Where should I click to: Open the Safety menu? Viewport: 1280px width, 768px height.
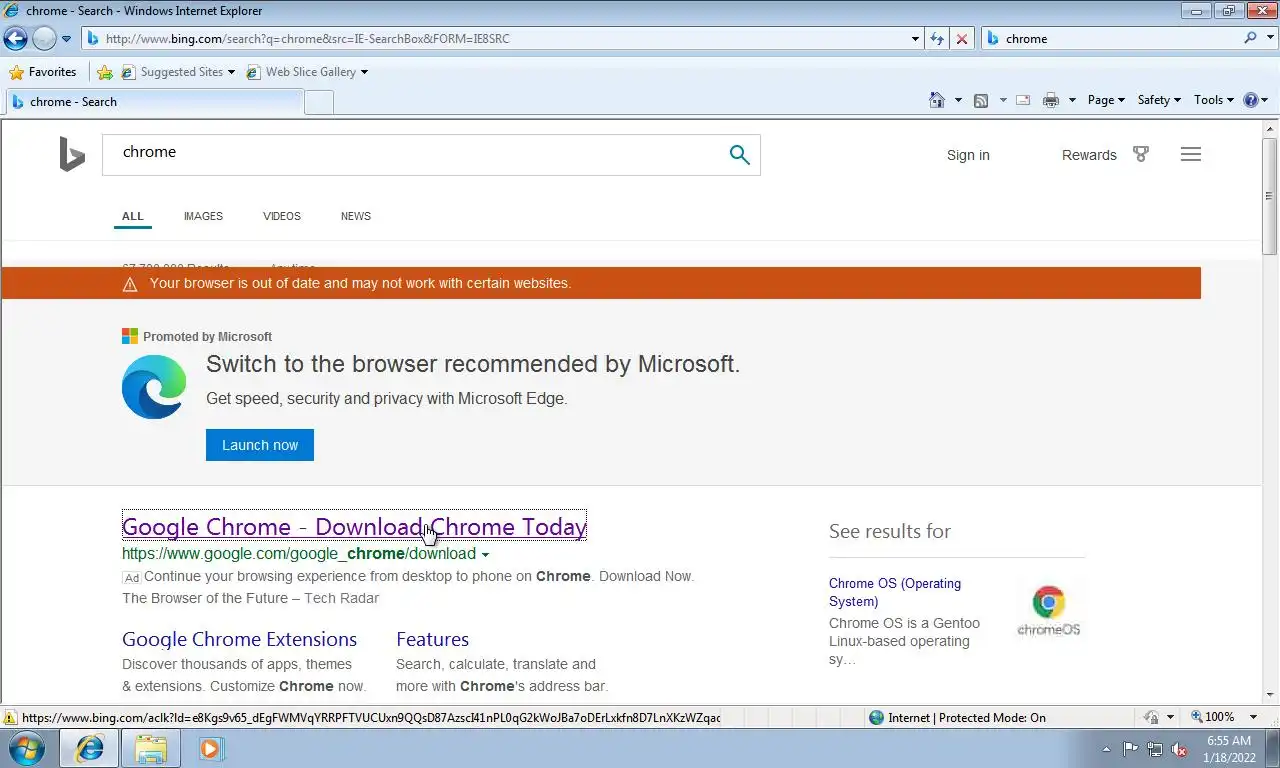(1159, 100)
